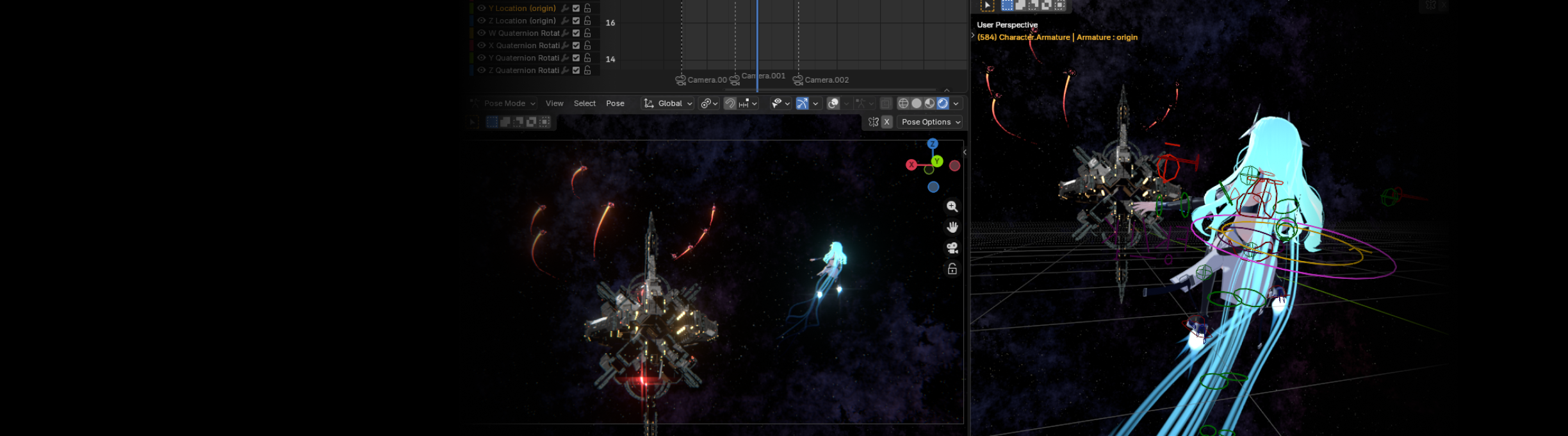Toggle snapping magnet icon
Screen dimensions: 1568x436
pyautogui.click(x=730, y=103)
